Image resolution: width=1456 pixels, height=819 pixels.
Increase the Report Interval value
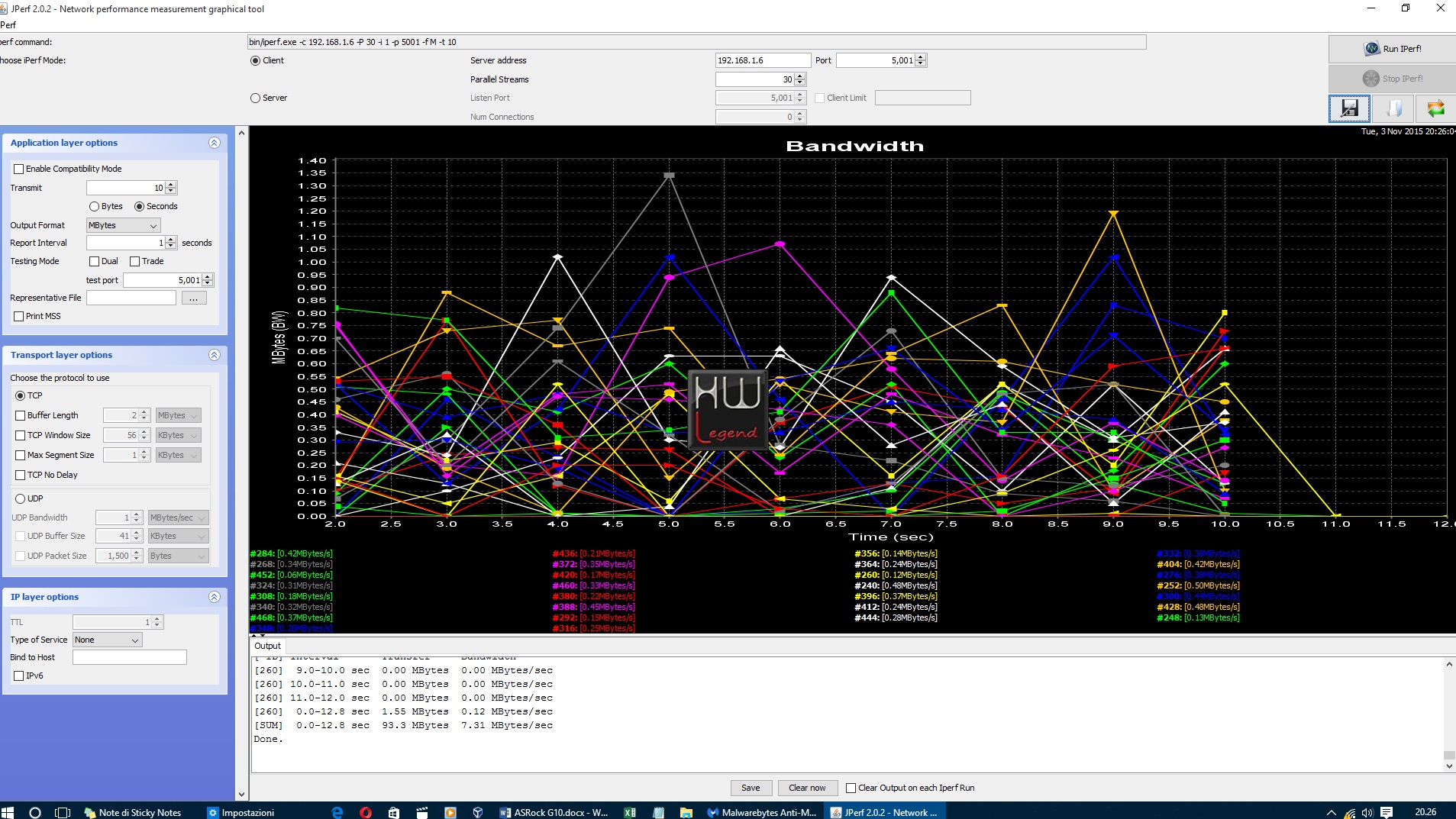(x=171, y=240)
